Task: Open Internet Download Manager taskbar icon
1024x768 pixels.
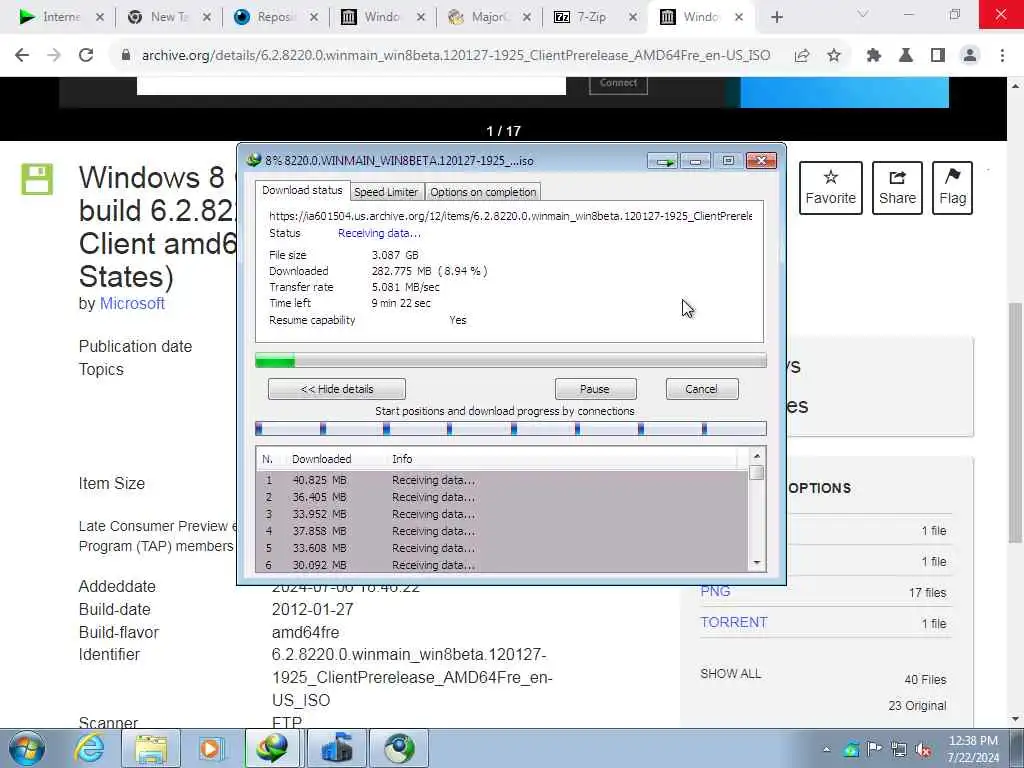Action: tap(273, 748)
